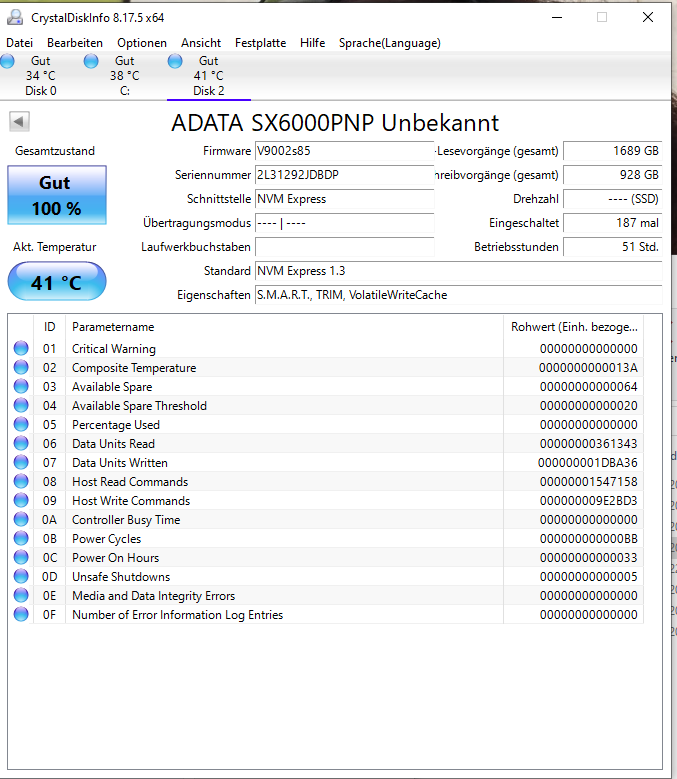677x779 pixels.
Task: Click the status orb of Composite Temperature
Action: pos(21,367)
